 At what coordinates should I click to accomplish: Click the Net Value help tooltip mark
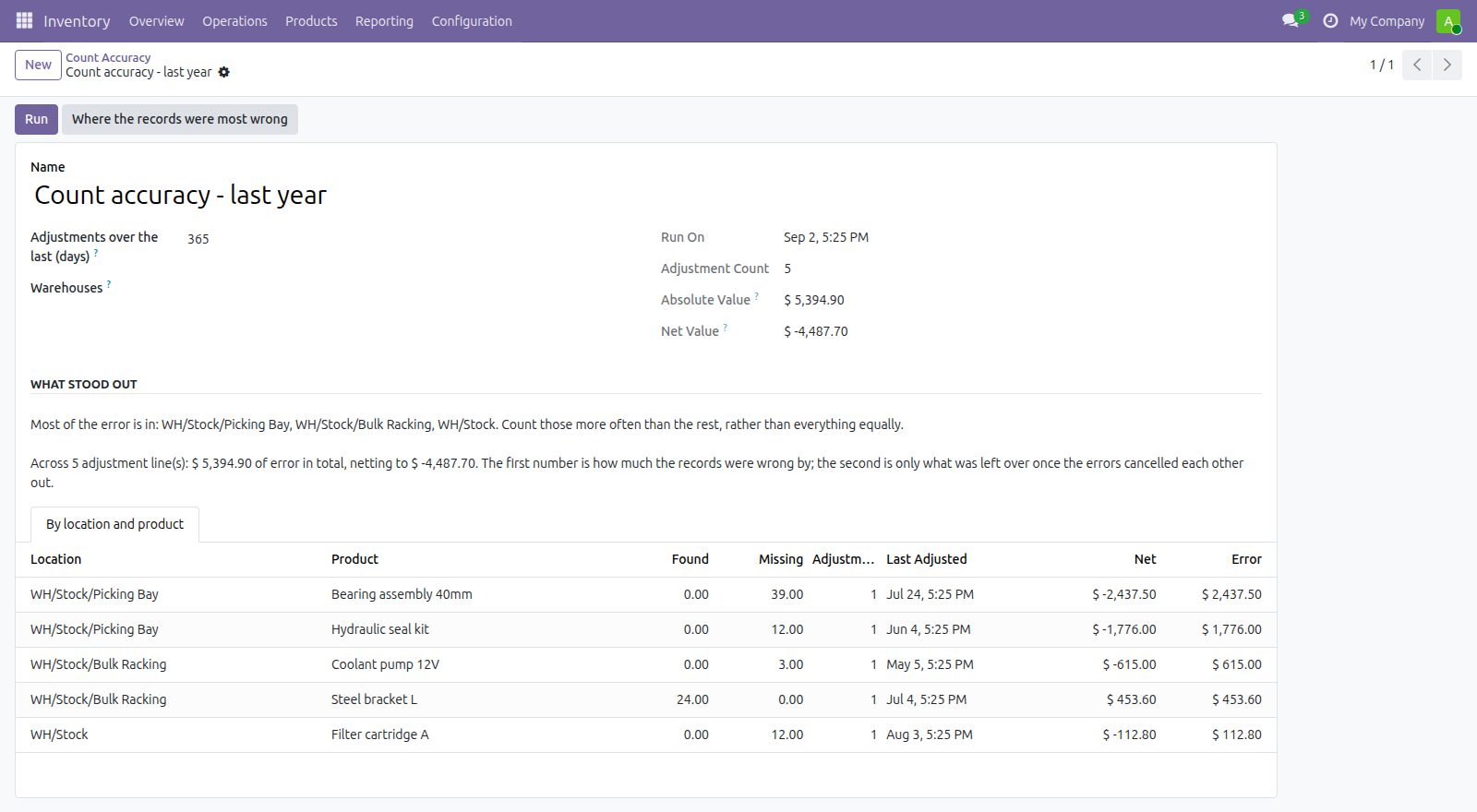pos(725,328)
